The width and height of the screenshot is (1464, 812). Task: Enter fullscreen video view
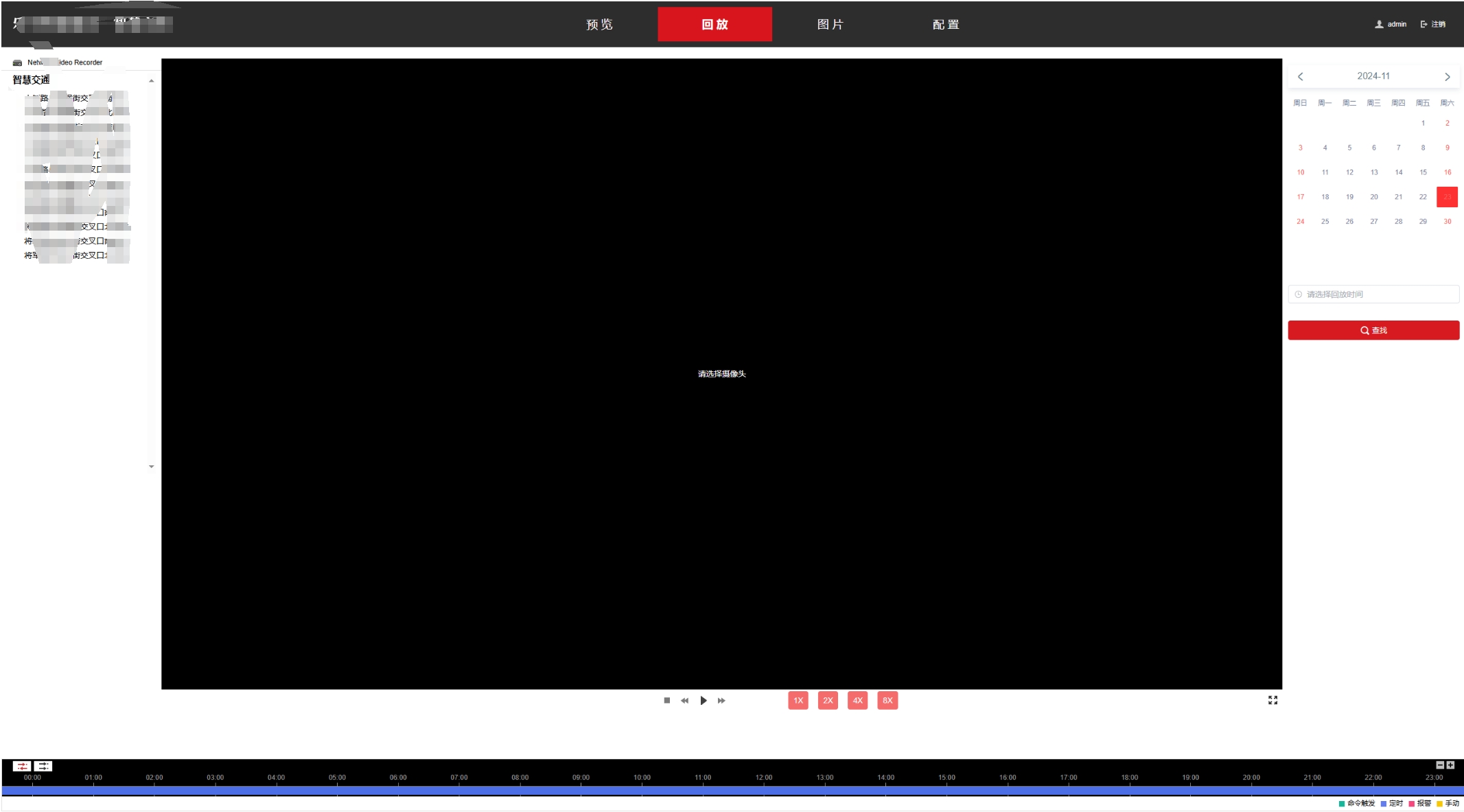coord(1273,700)
